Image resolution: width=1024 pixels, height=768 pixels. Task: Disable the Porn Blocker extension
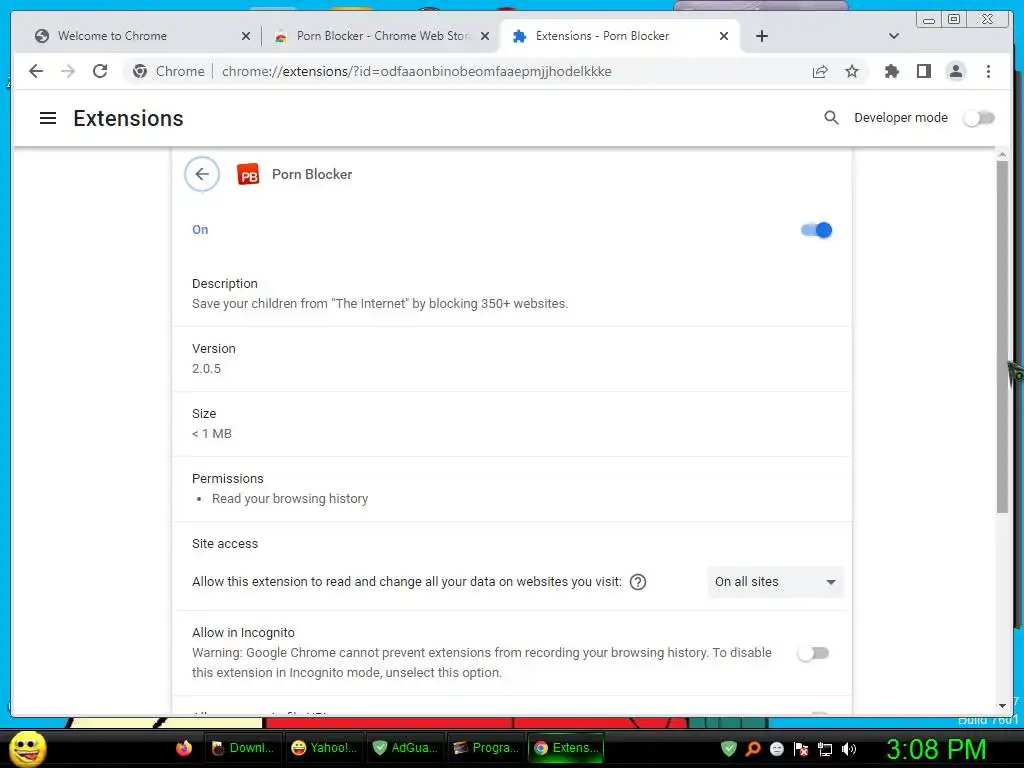(x=816, y=230)
